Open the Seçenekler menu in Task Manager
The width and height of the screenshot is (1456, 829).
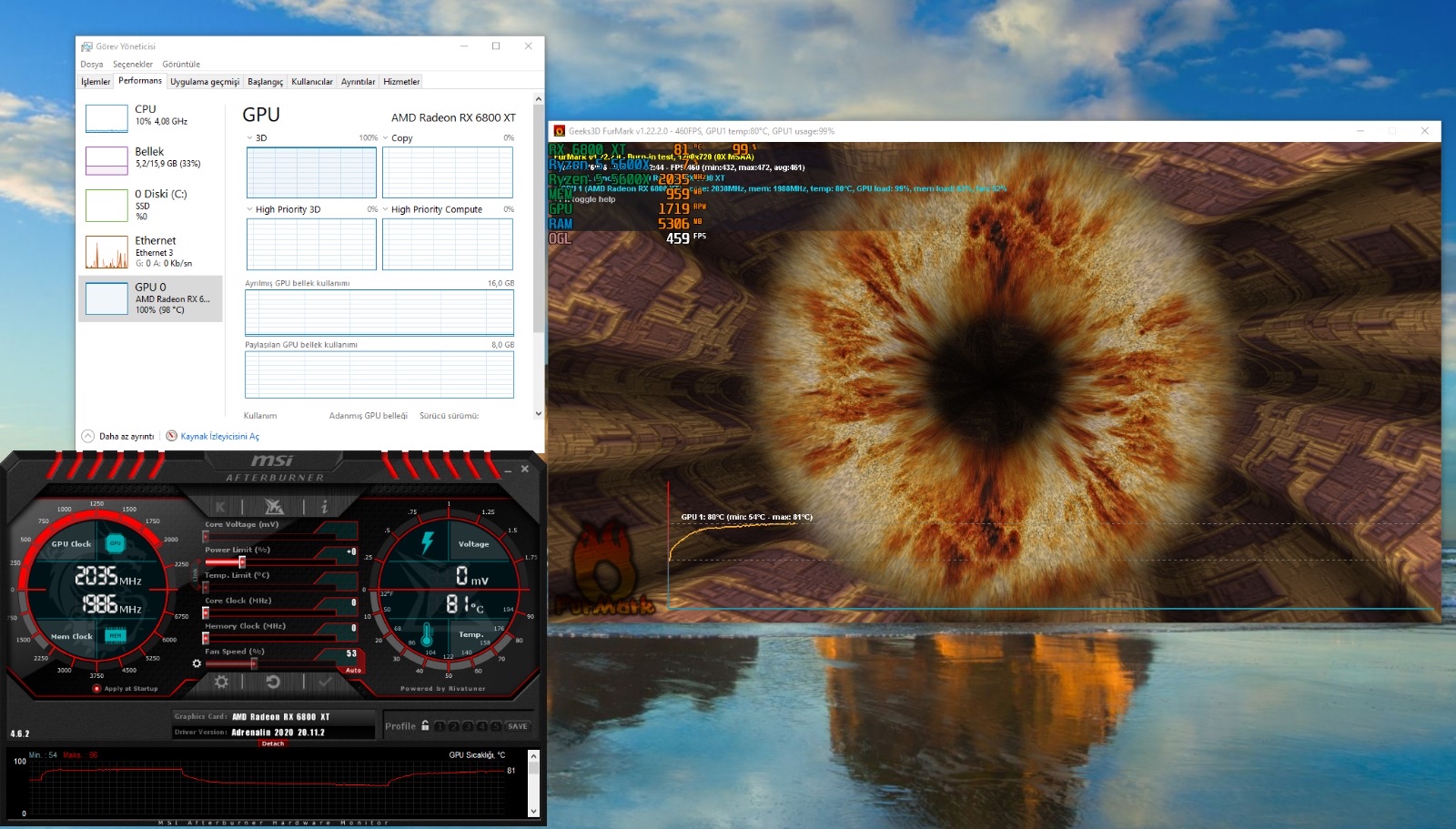[x=133, y=65]
